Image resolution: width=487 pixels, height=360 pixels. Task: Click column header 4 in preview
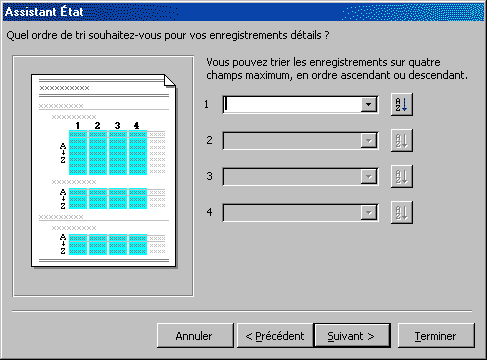point(136,125)
